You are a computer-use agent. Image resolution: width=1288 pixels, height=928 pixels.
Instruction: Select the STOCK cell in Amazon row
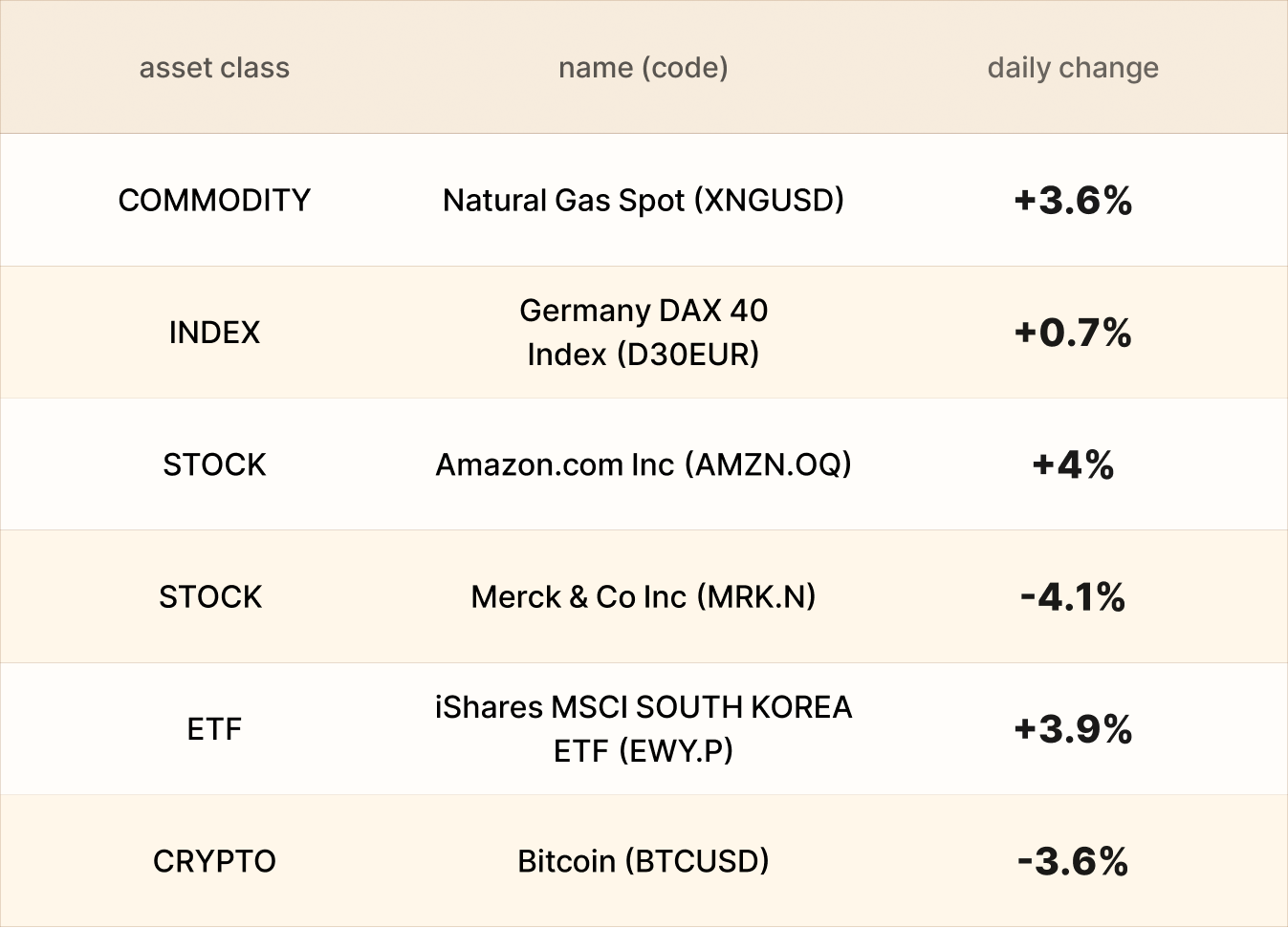(214, 464)
